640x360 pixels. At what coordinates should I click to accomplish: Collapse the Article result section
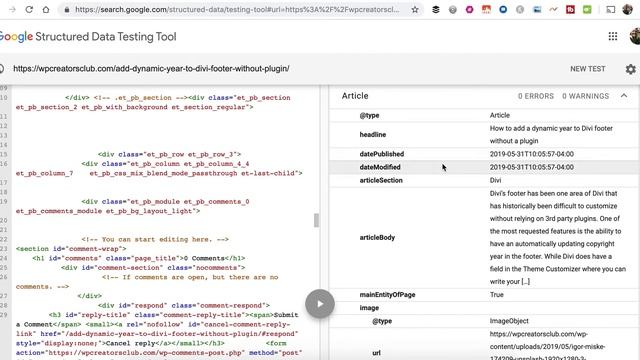pos(624,96)
